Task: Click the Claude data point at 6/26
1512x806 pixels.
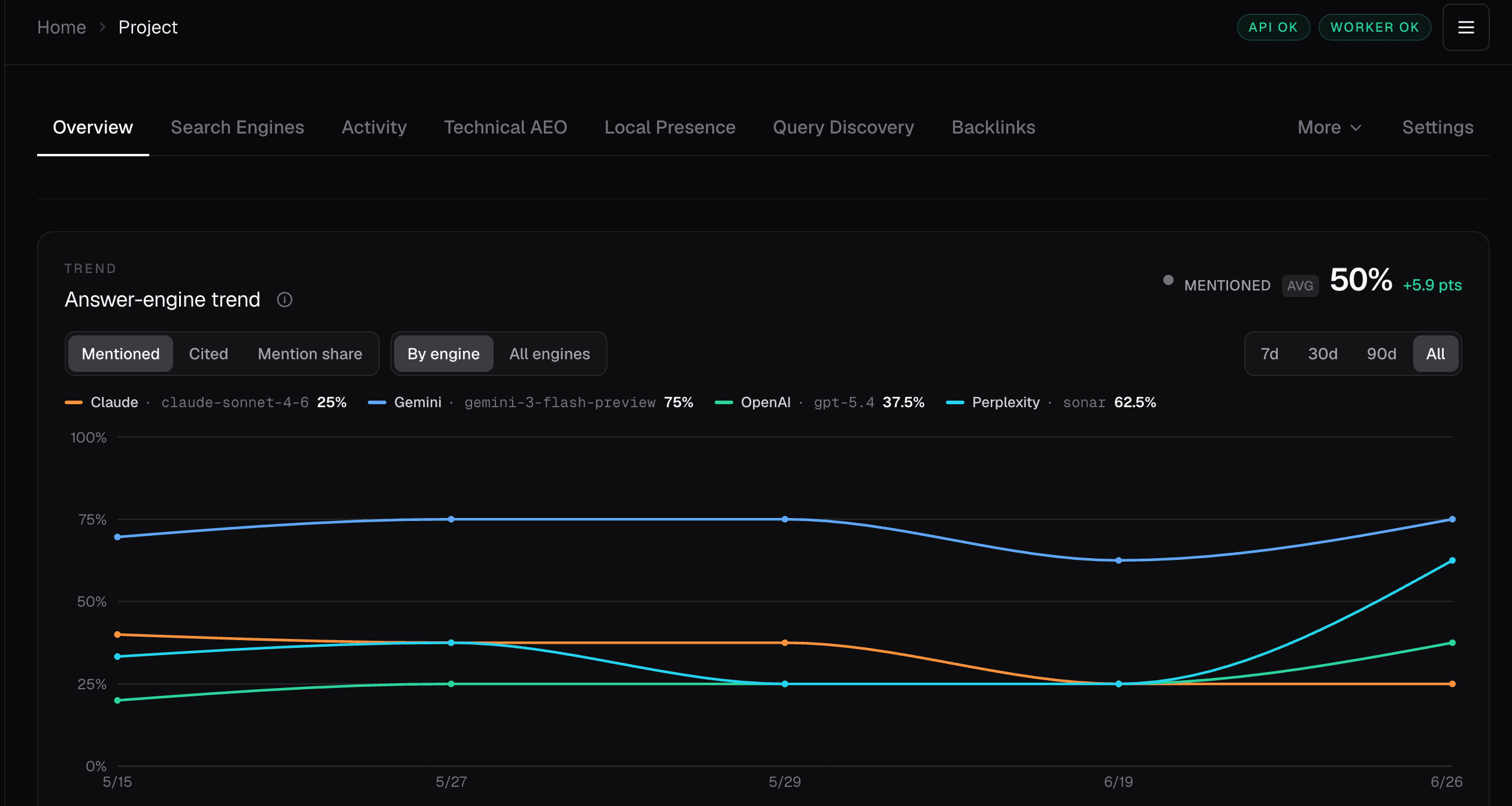Action: pos(1452,684)
